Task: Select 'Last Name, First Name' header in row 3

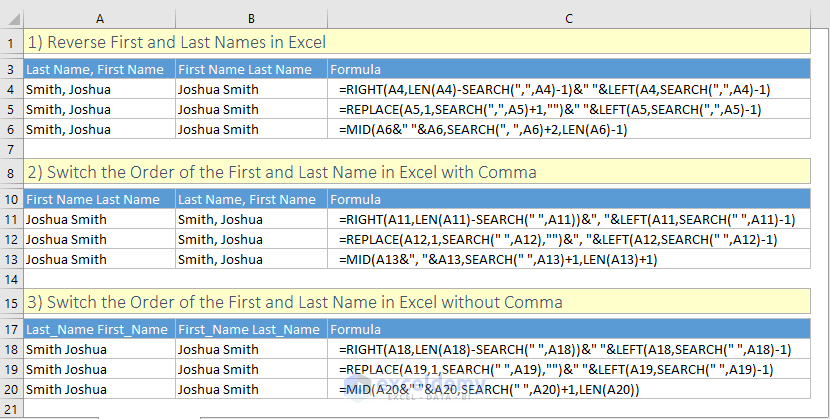Action: (x=100, y=69)
